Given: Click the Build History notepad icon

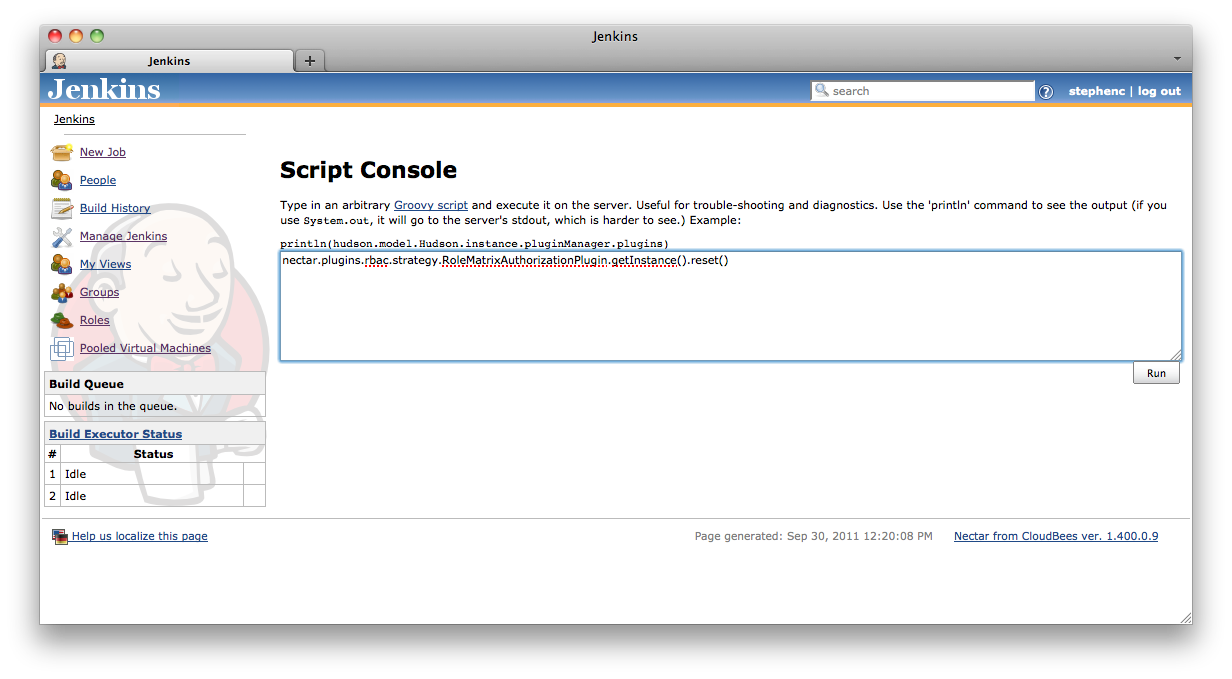Looking at the screenshot, I should tap(62, 208).
